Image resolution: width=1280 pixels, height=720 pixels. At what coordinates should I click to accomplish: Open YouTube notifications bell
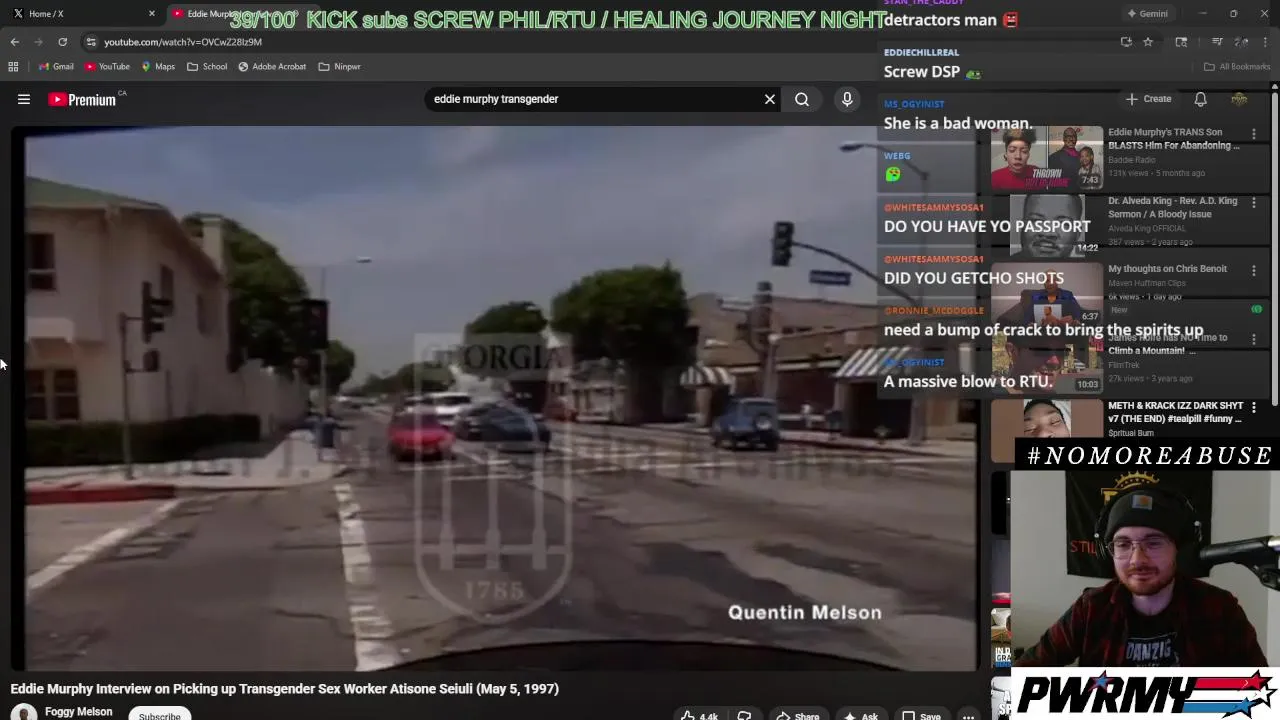pos(1200,99)
